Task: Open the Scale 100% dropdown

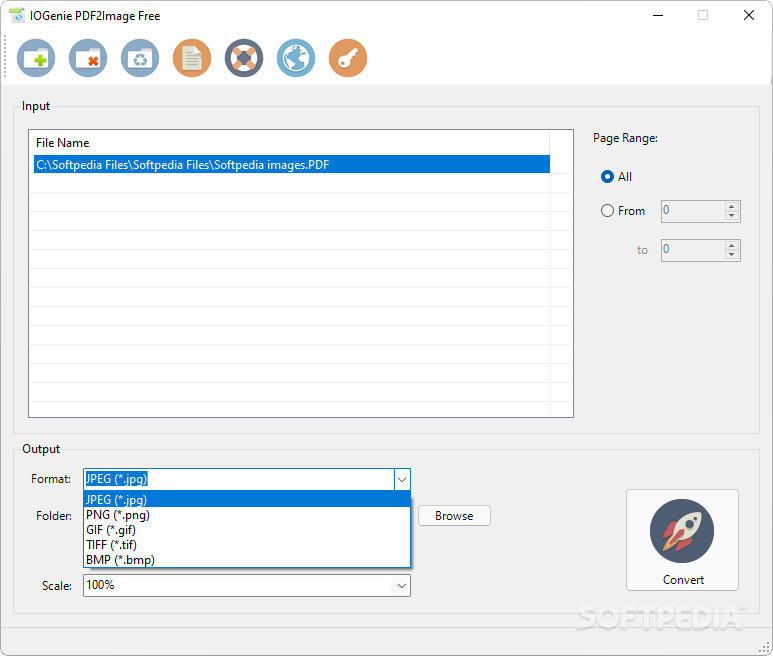Action: click(x=246, y=586)
